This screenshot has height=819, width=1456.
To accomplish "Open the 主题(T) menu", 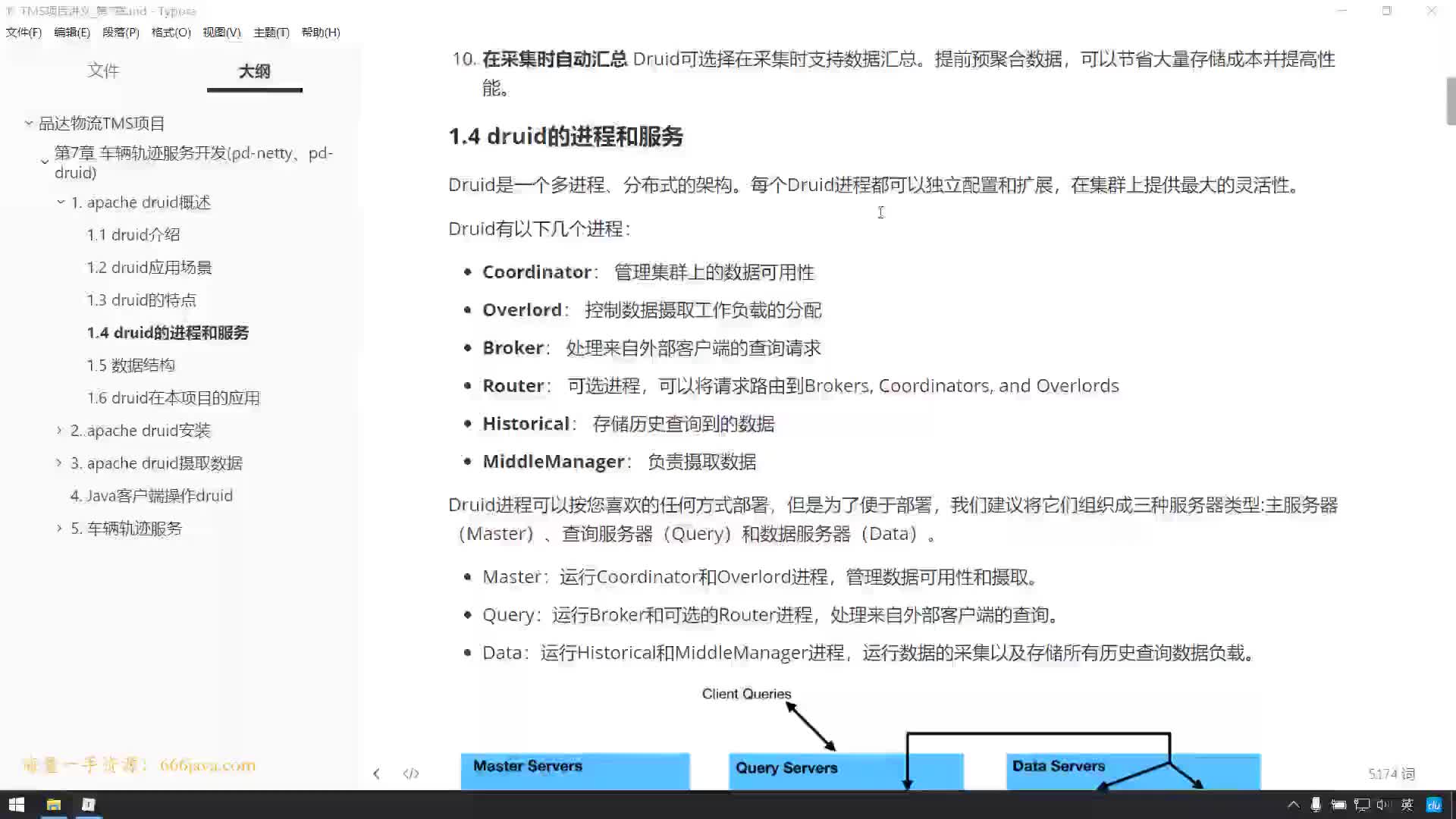I will coord(271,32).
